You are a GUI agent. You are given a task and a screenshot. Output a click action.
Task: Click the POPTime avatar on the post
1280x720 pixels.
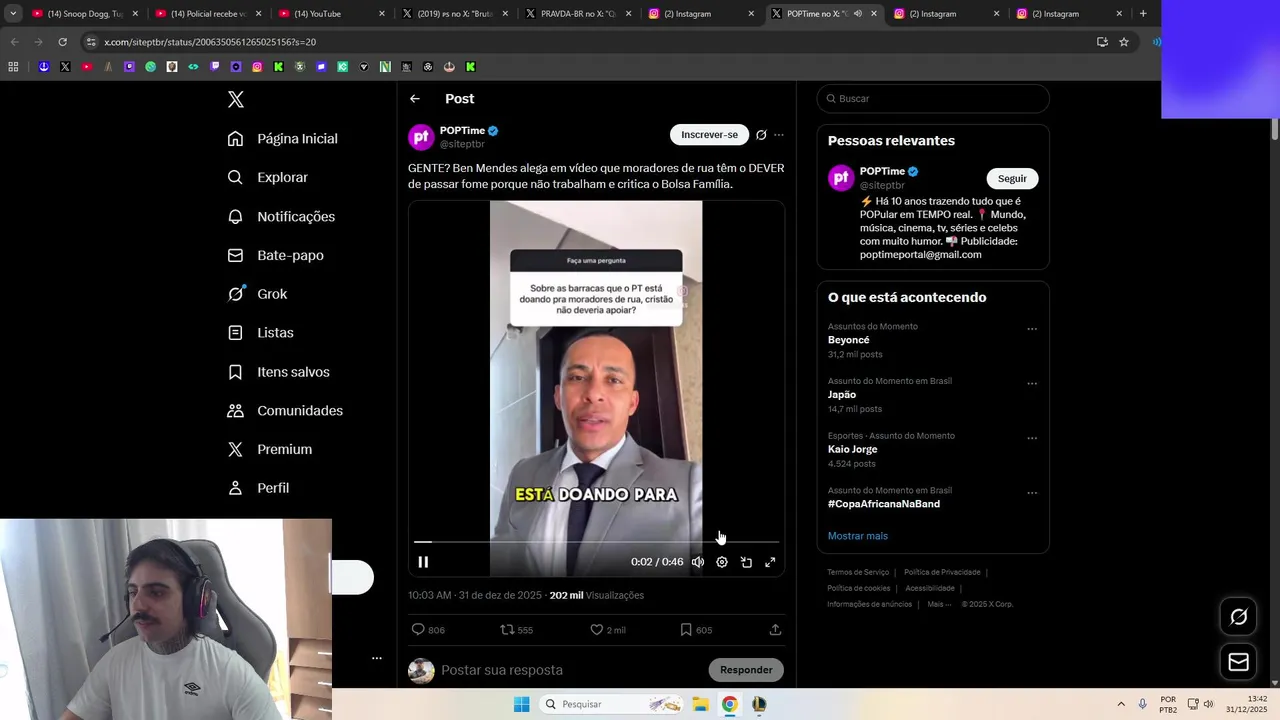[421, 137]
